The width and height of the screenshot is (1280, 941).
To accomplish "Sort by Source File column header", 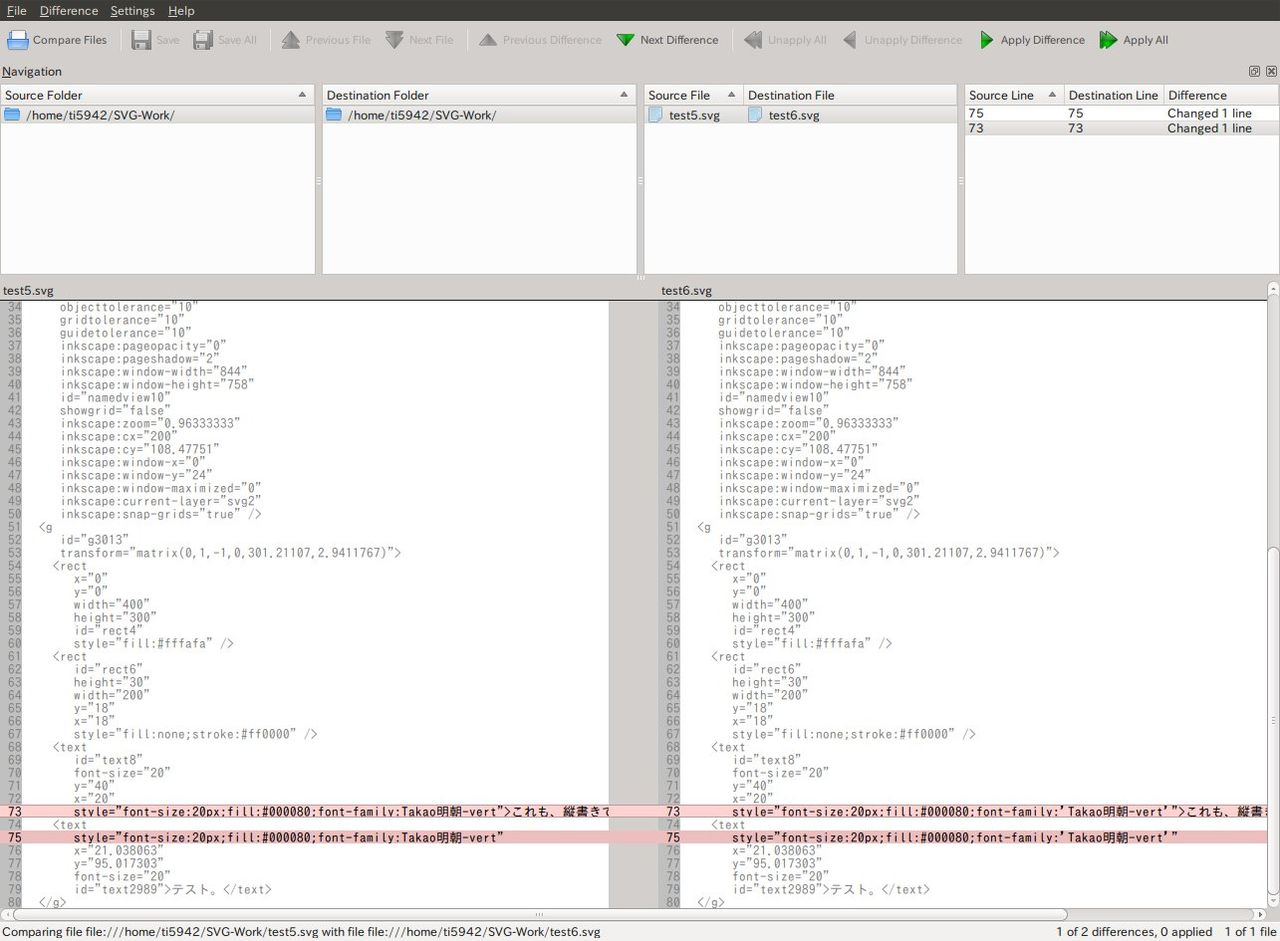I will pos(693,95).
